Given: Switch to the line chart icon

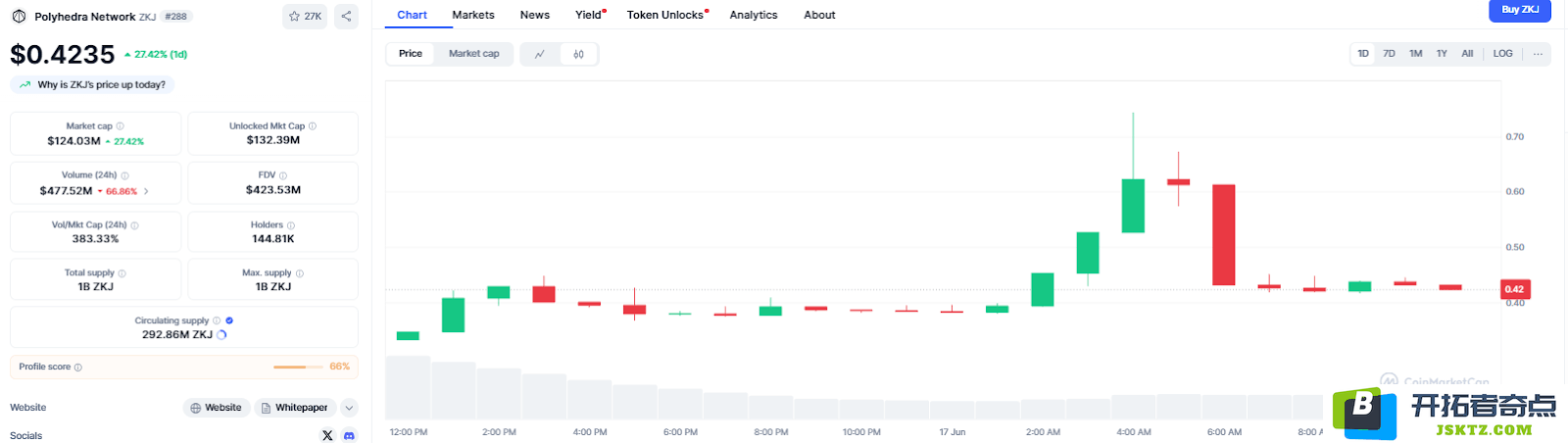Looking at the screenshot, I should click(x=540, y=54).
